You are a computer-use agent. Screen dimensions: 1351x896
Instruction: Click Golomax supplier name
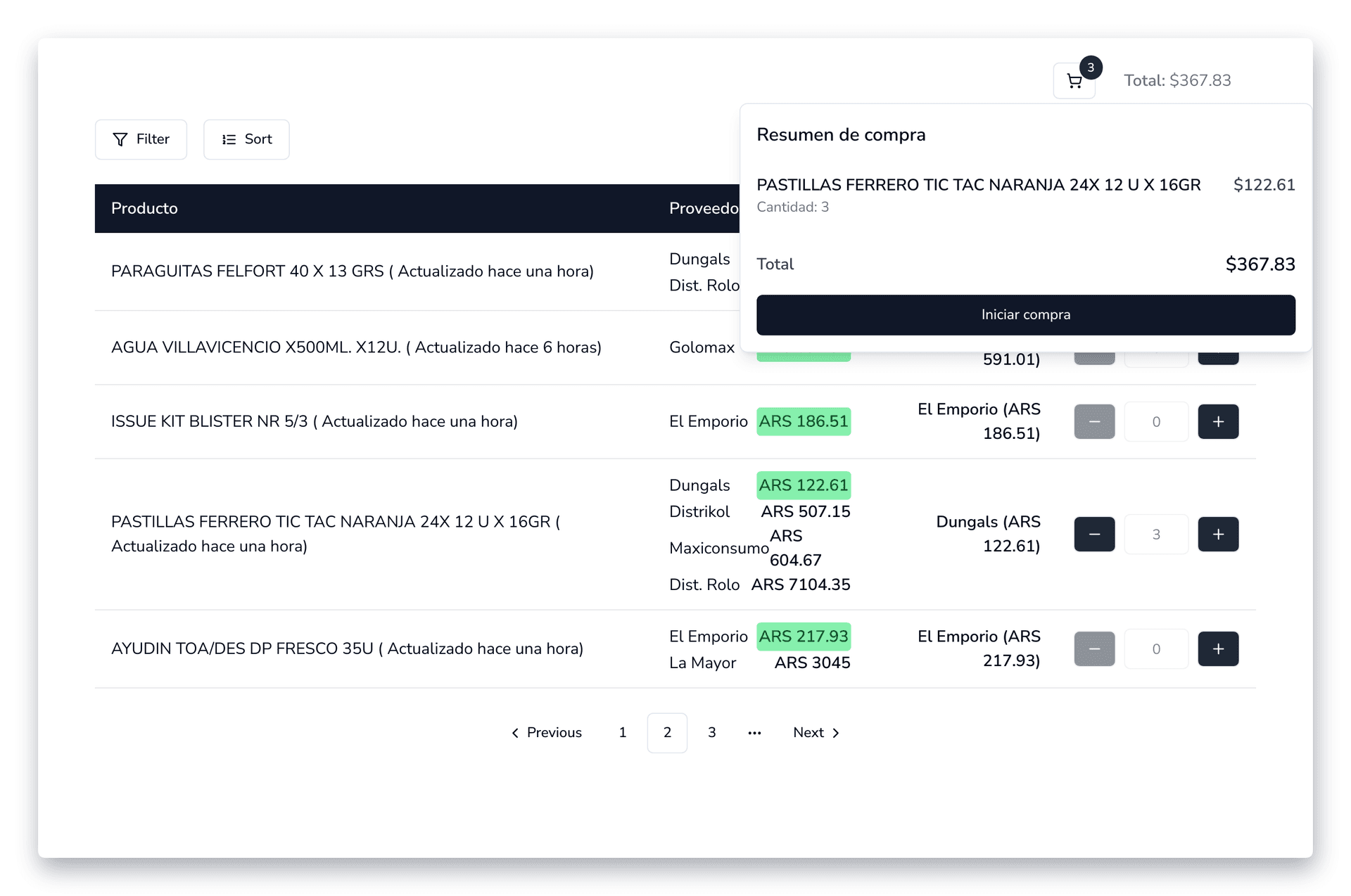[x=702, y=347]
